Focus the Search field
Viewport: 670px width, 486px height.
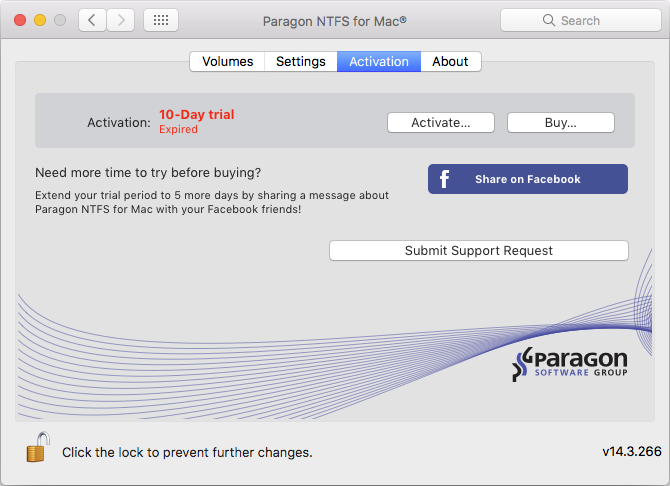pos(581,20)
